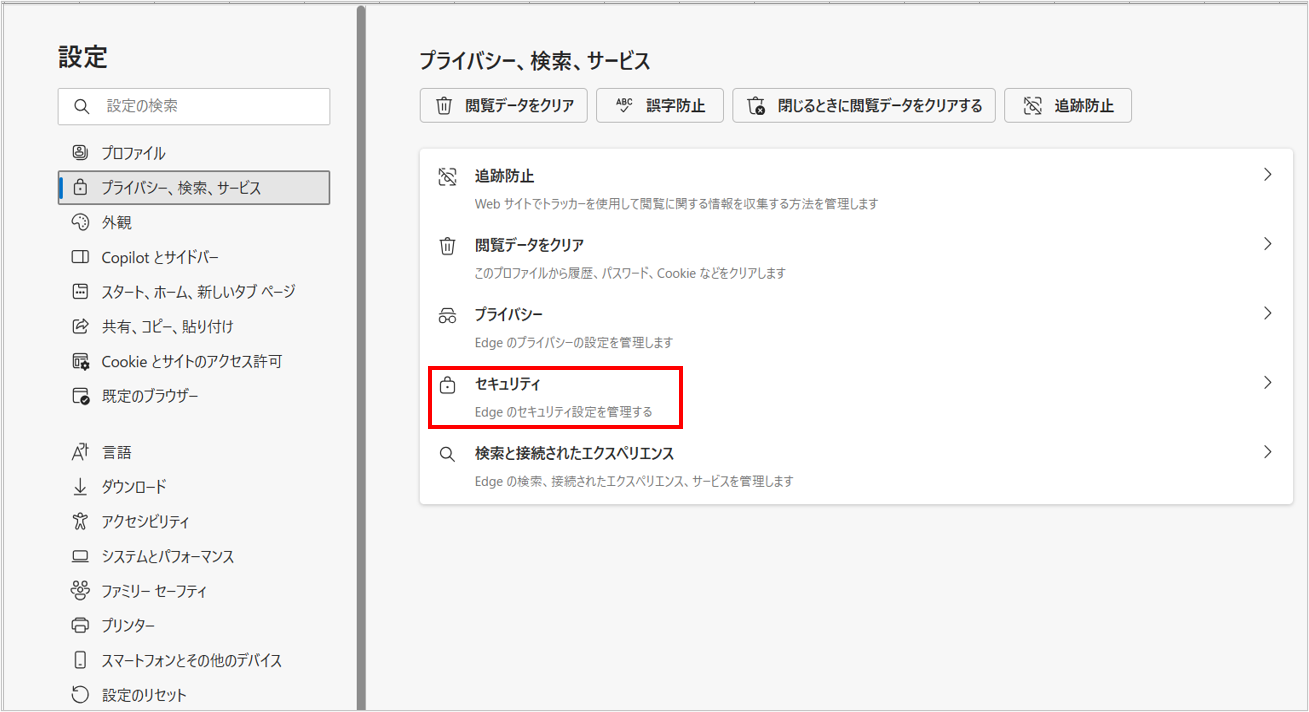The height and width of the screenshot is (712, 1309).
Task: Click the プロファイル profile icon
Action: tap(81, 153)
